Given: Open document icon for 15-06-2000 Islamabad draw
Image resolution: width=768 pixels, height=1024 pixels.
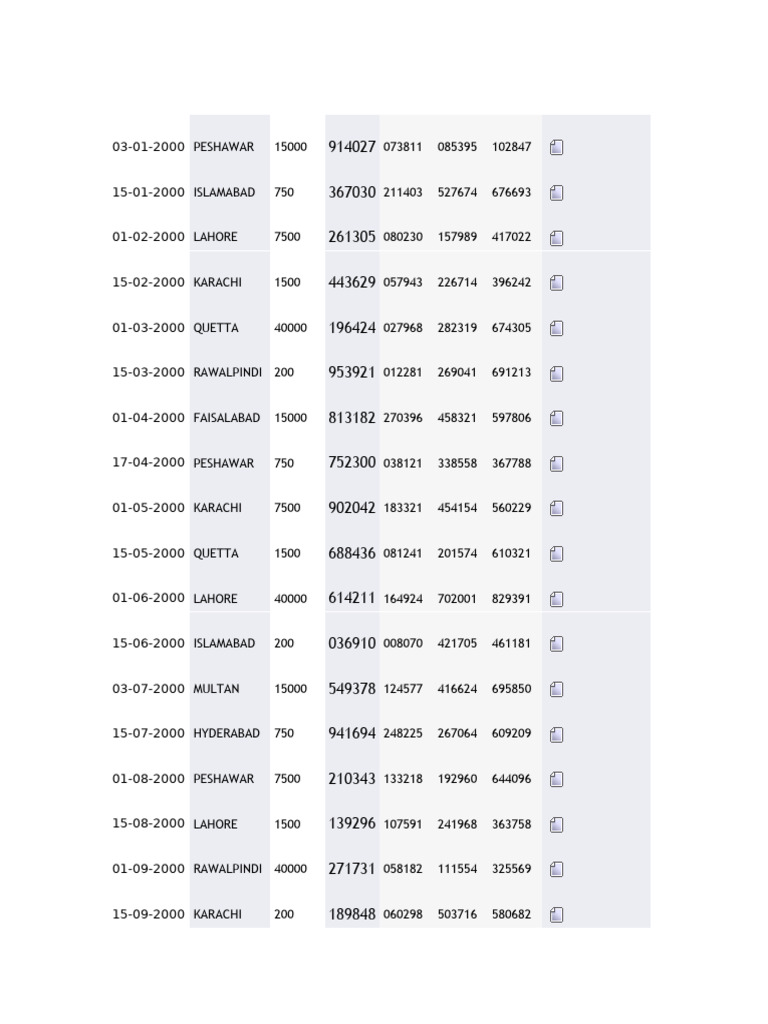Looking at the screenshot, I should [556, 644].
